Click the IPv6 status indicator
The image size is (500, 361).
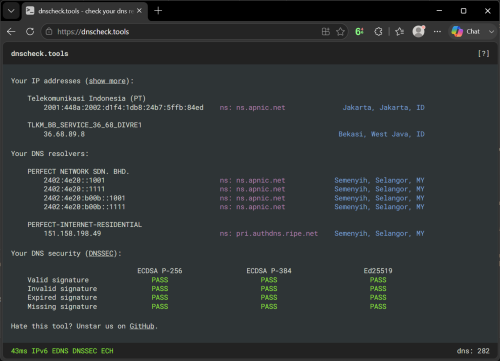coord(40,351)
